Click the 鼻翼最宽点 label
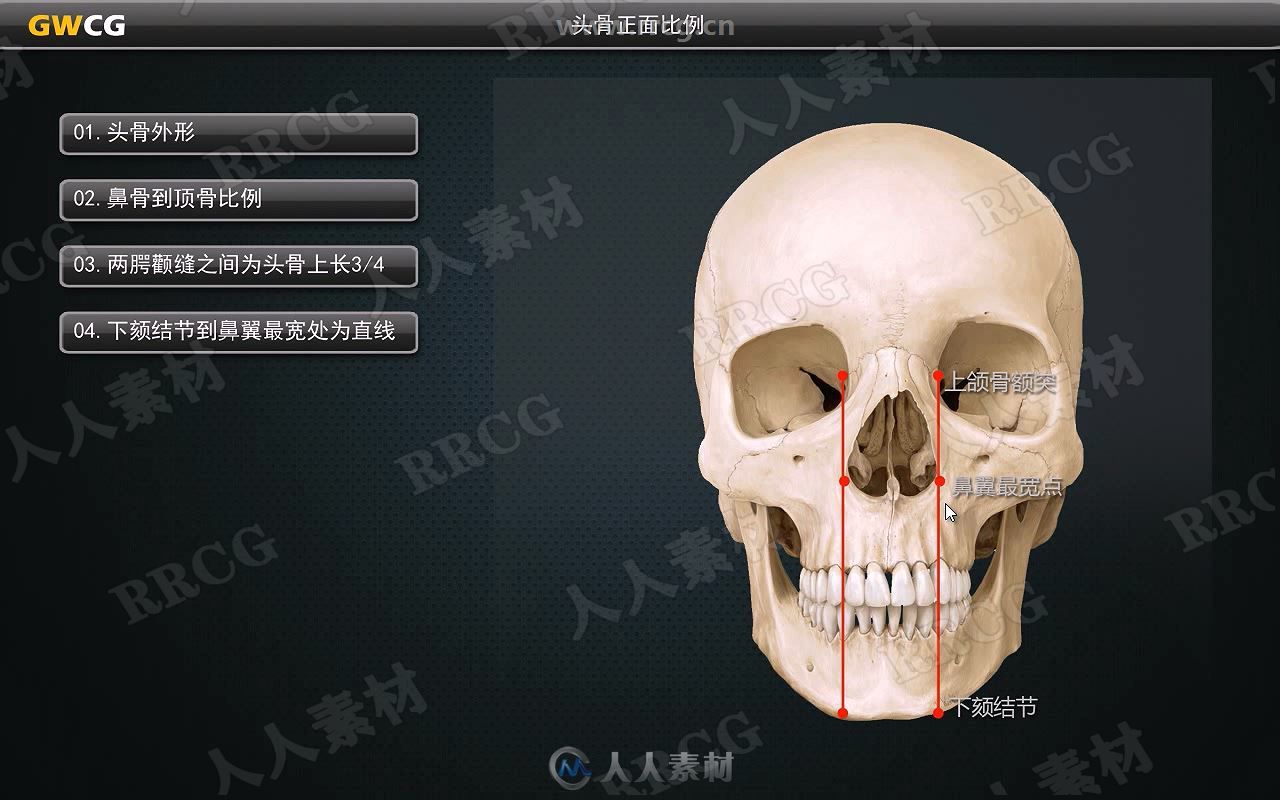1280x800 pixels. pyautogui.click(x=1006, y=487)
